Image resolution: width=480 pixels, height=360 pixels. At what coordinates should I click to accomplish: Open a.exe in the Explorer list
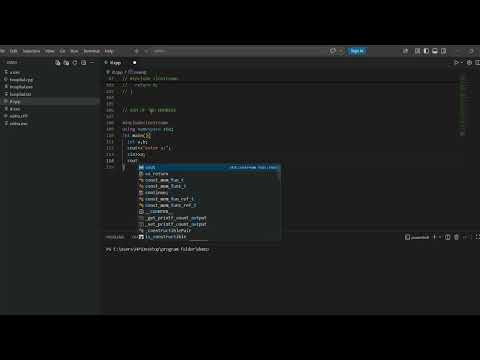(50, 72)
